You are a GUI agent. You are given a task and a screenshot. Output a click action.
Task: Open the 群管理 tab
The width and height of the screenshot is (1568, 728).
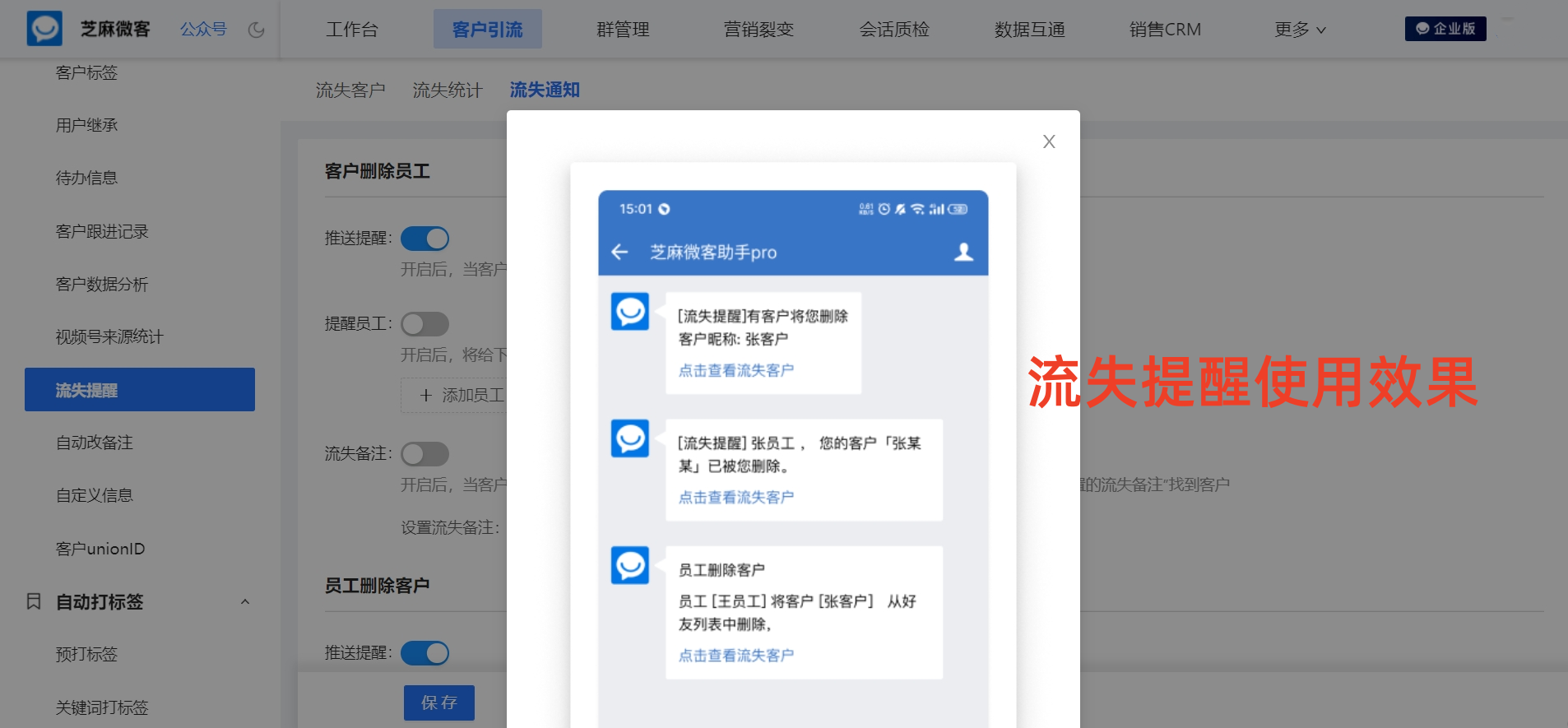[623, 30]
